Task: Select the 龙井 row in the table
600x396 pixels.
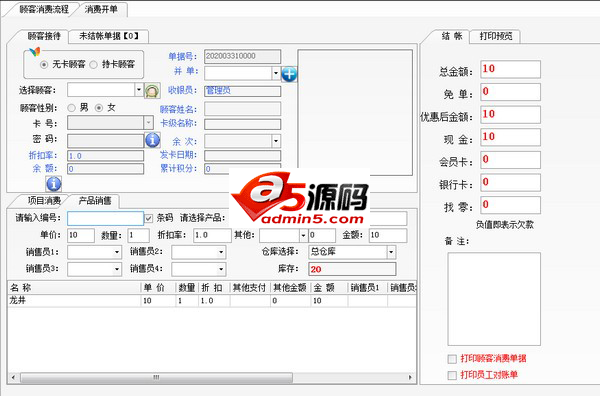Action: tap(212, 301)
